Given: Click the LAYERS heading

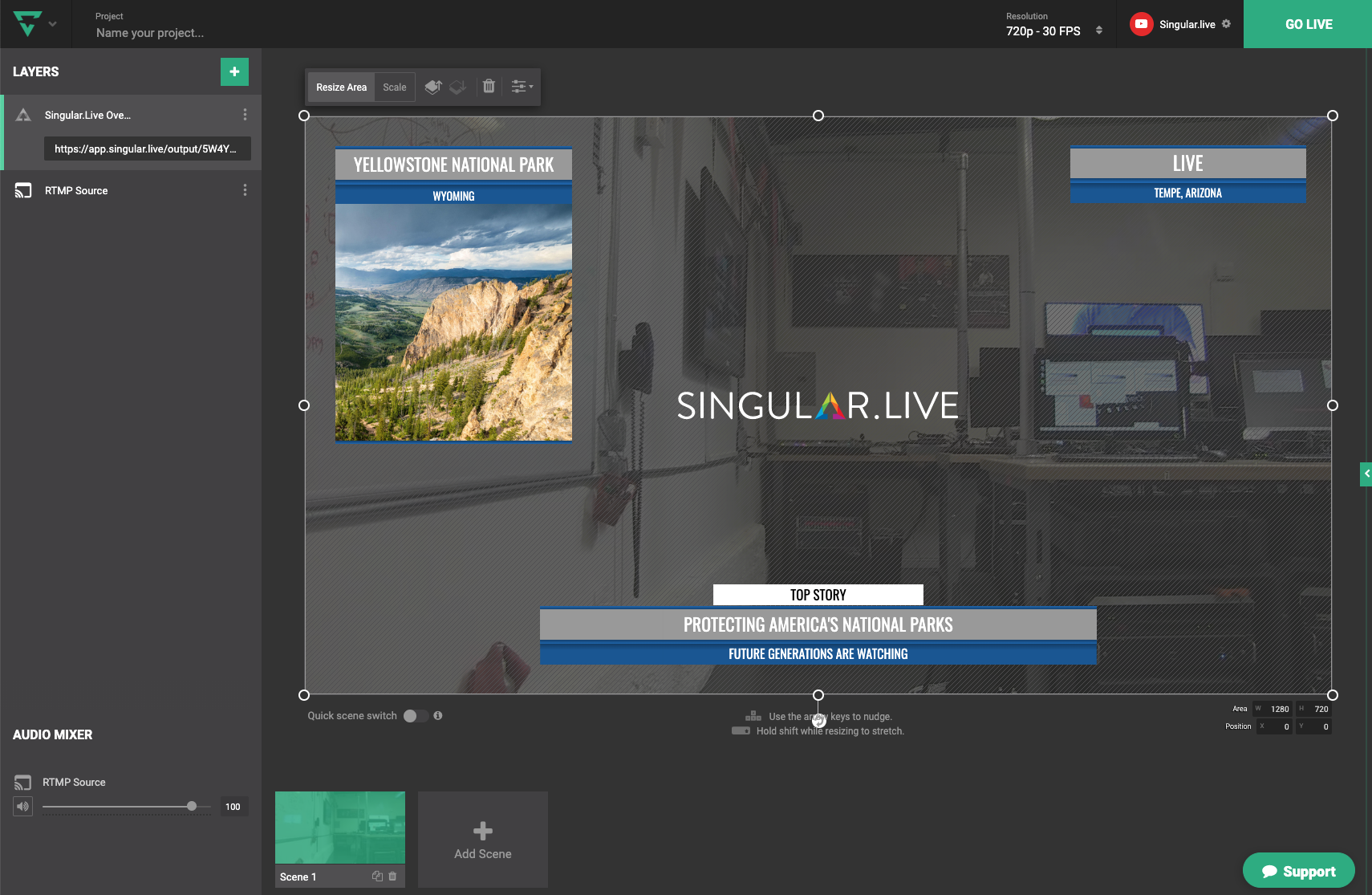Looking at the screenshot, I should pyautogui.click(x=36, y=71).
